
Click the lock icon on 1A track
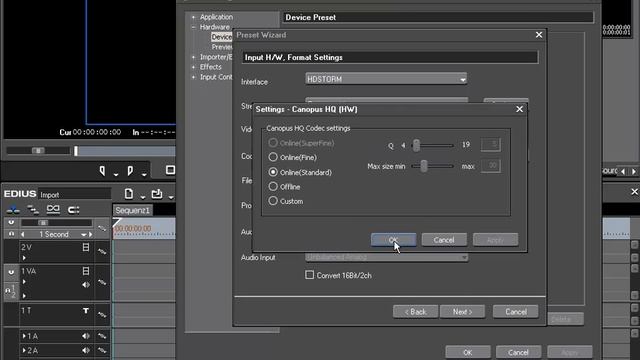pos(102,336)
